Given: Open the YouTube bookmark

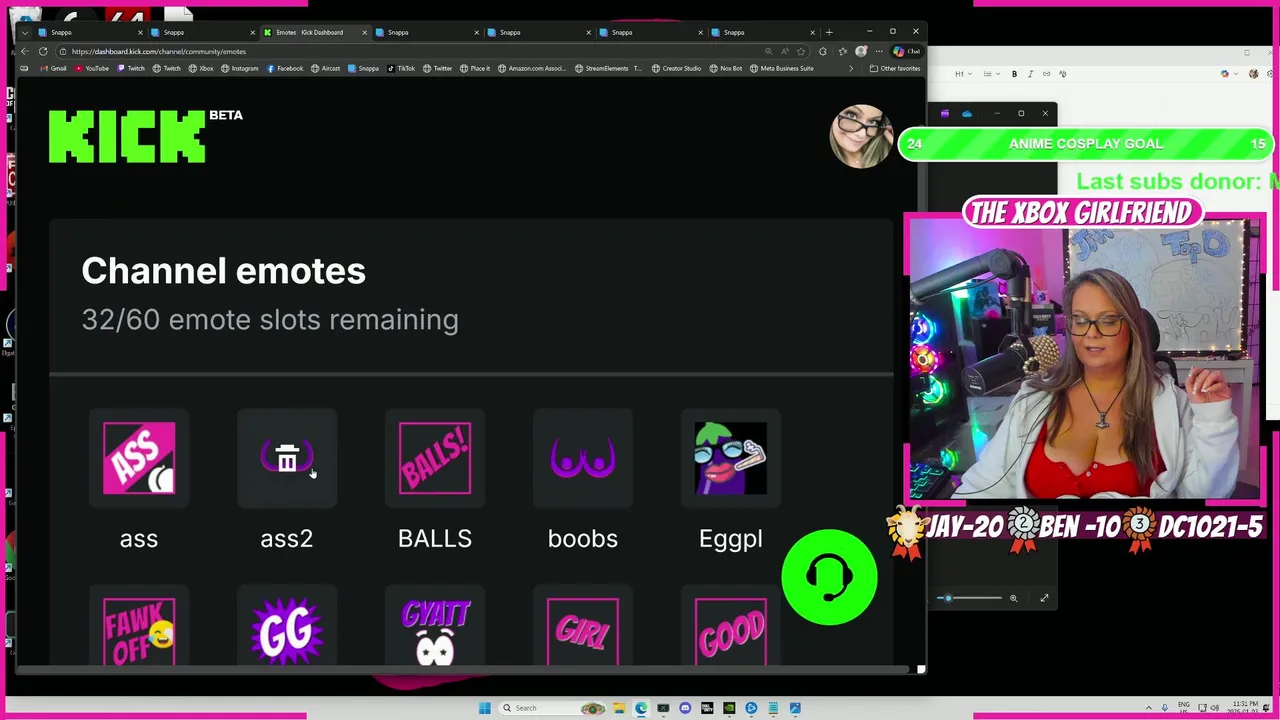Looking at the screenshot, I should [92, 68].
